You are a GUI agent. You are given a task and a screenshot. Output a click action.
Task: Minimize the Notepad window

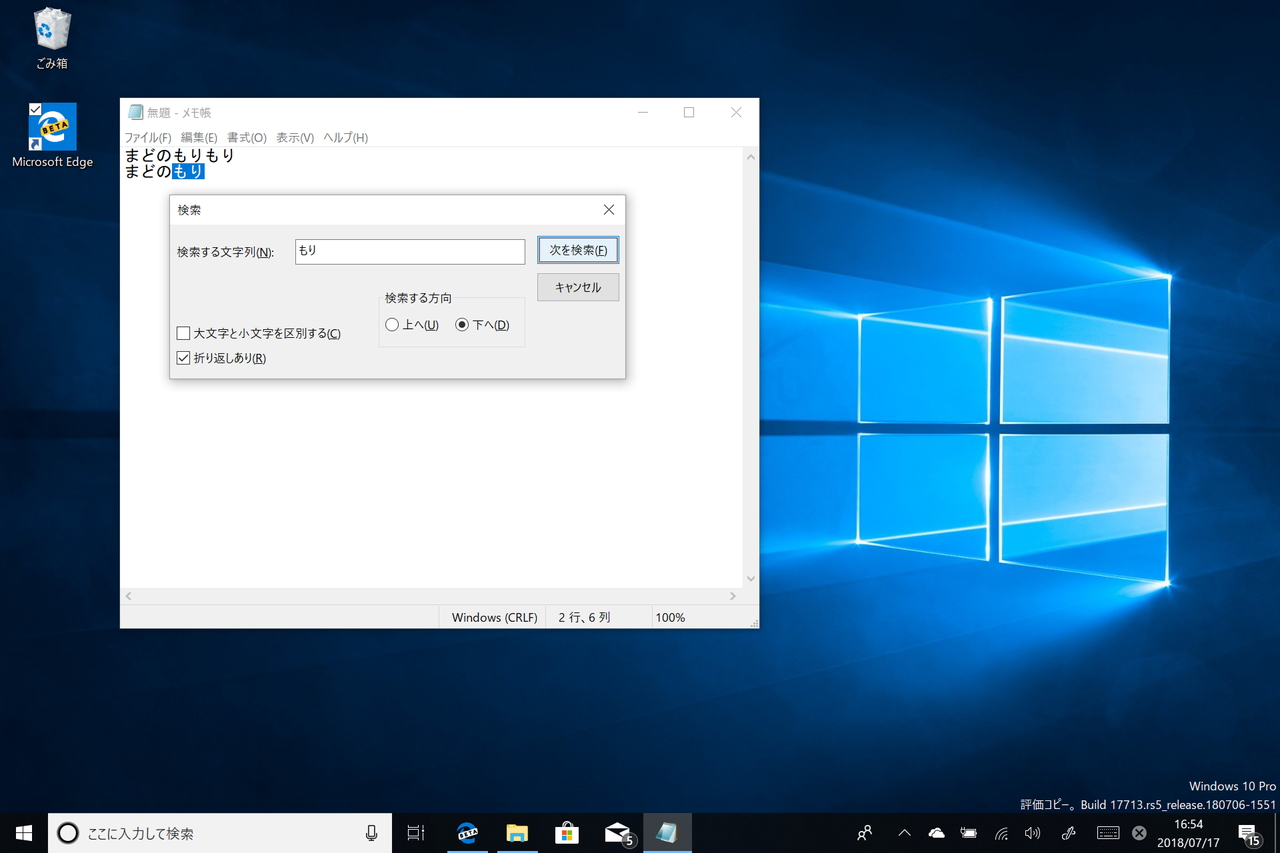(x=643, y=113)
